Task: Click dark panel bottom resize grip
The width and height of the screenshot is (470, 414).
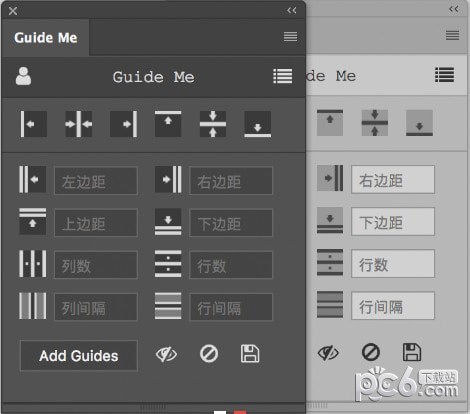Action: pyautogui.click(x=153, y=407)
